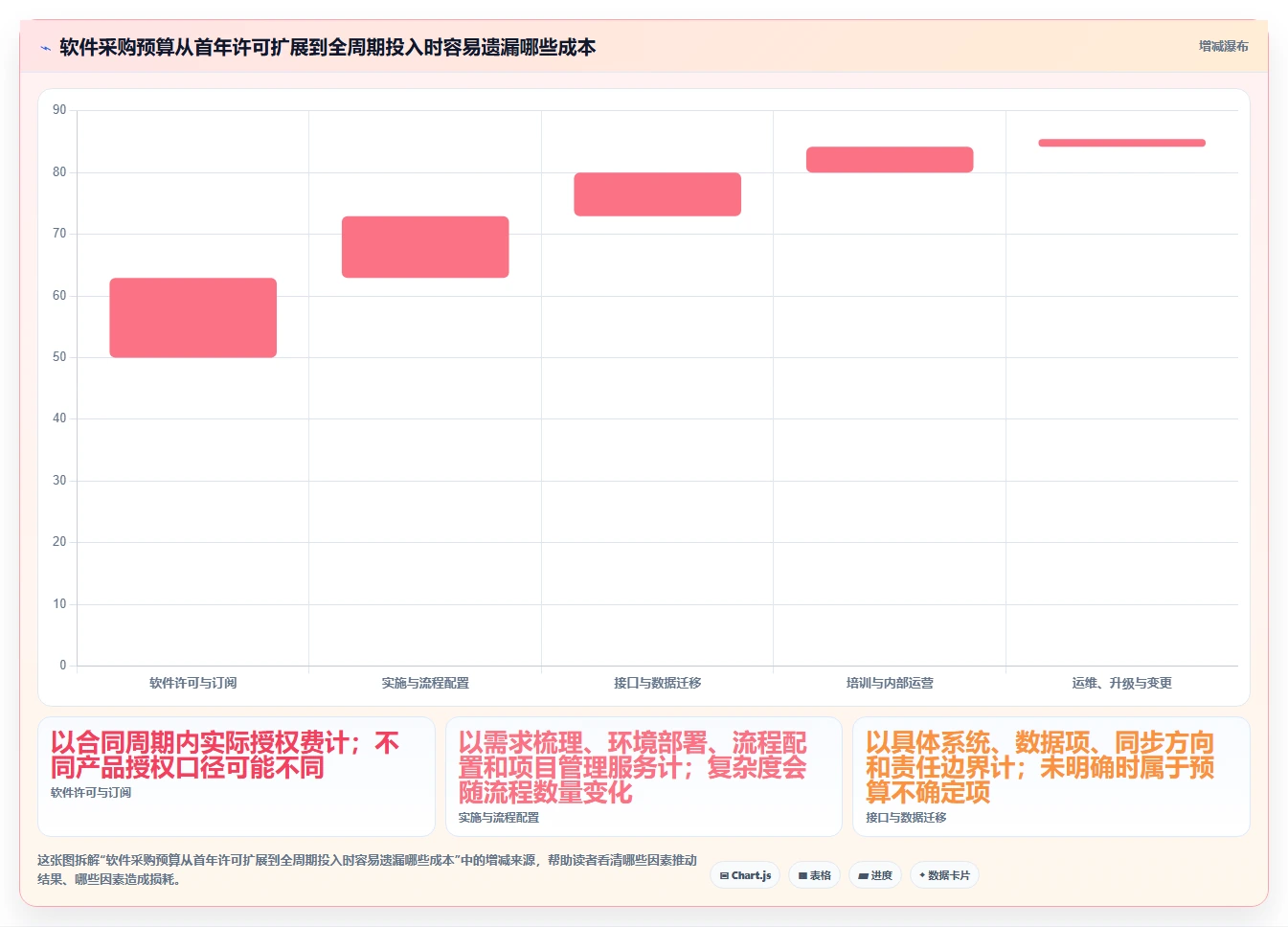
Task: Open the card 以合同周期内实际授权费计
Action: [x=237, y=777]
